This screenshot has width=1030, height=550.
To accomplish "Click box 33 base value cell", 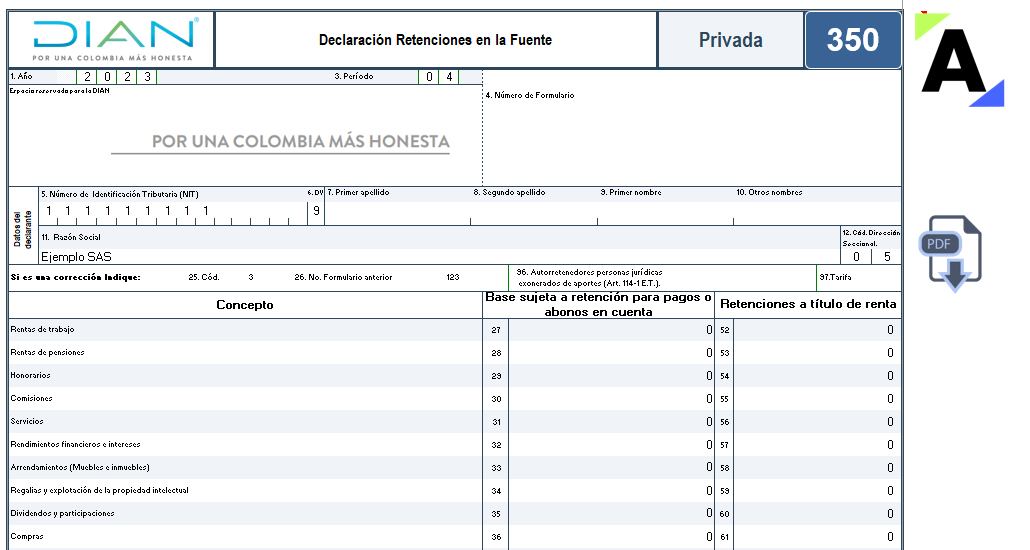I will coord(612,468).
